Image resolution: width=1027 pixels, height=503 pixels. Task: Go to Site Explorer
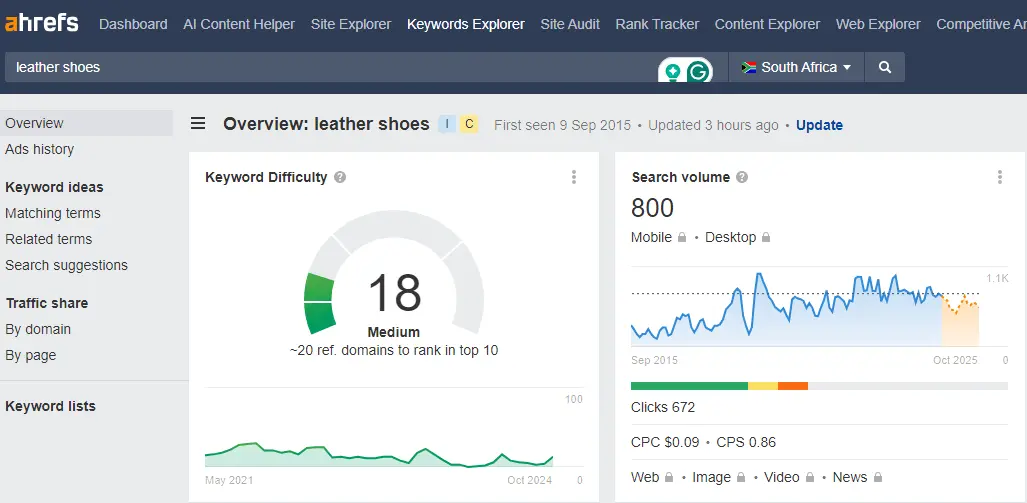click(x=351, y=24)
